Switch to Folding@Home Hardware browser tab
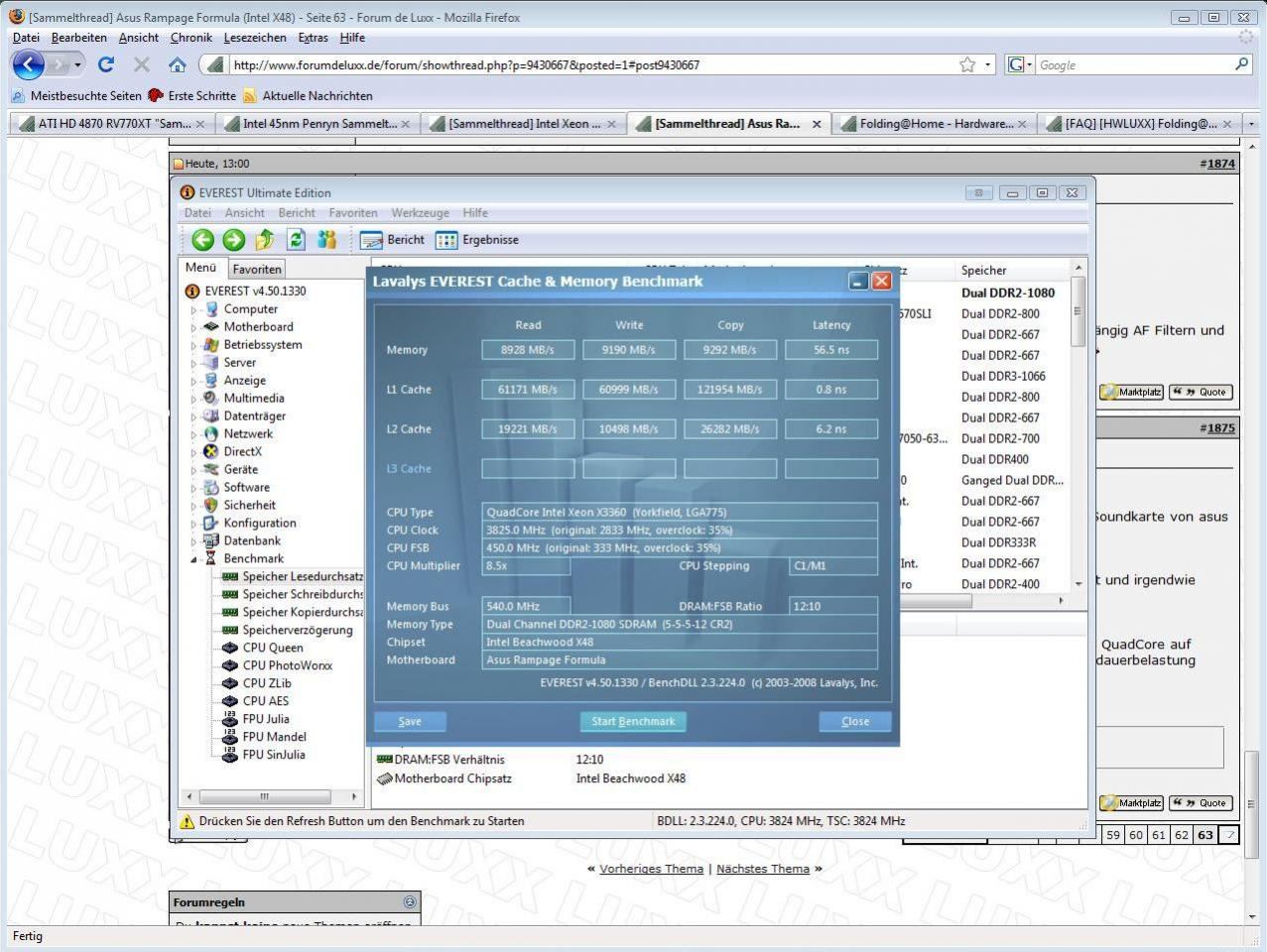Viewport: 1267px width, 952px height. coord(937,124)
